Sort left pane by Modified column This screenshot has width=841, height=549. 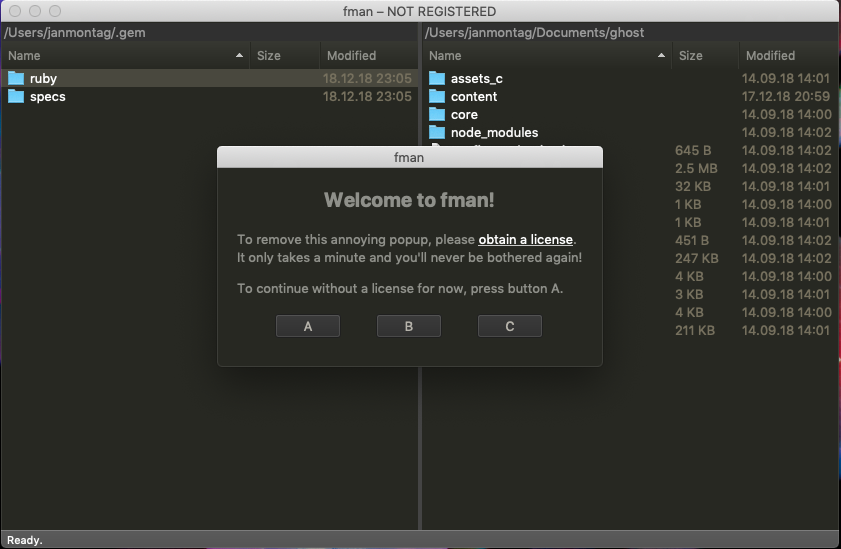[366, 56]
